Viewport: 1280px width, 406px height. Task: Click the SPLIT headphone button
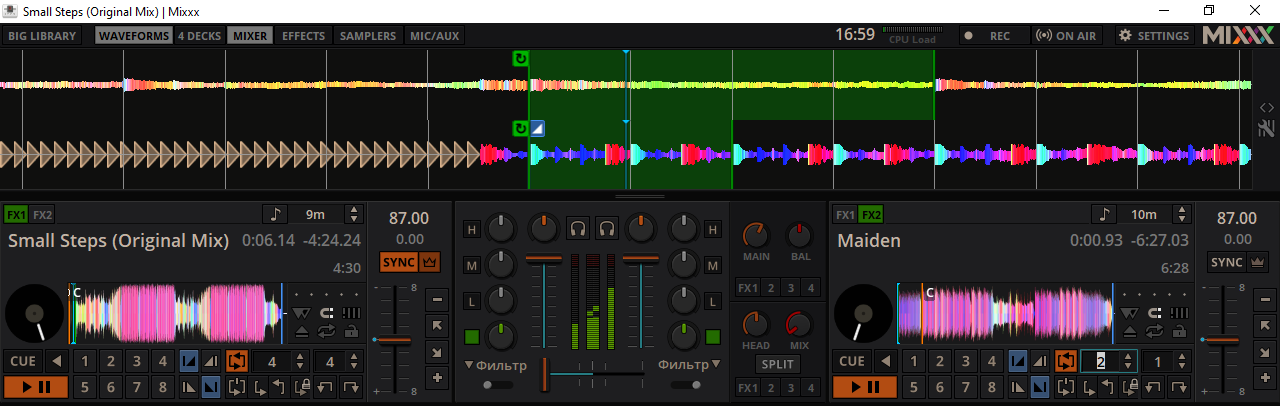pos(779,364)
